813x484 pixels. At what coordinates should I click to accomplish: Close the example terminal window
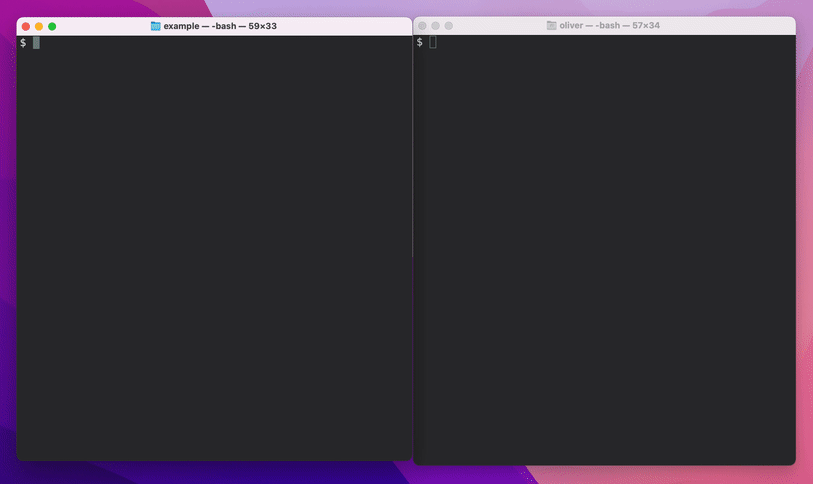click(x=26, y=26)
